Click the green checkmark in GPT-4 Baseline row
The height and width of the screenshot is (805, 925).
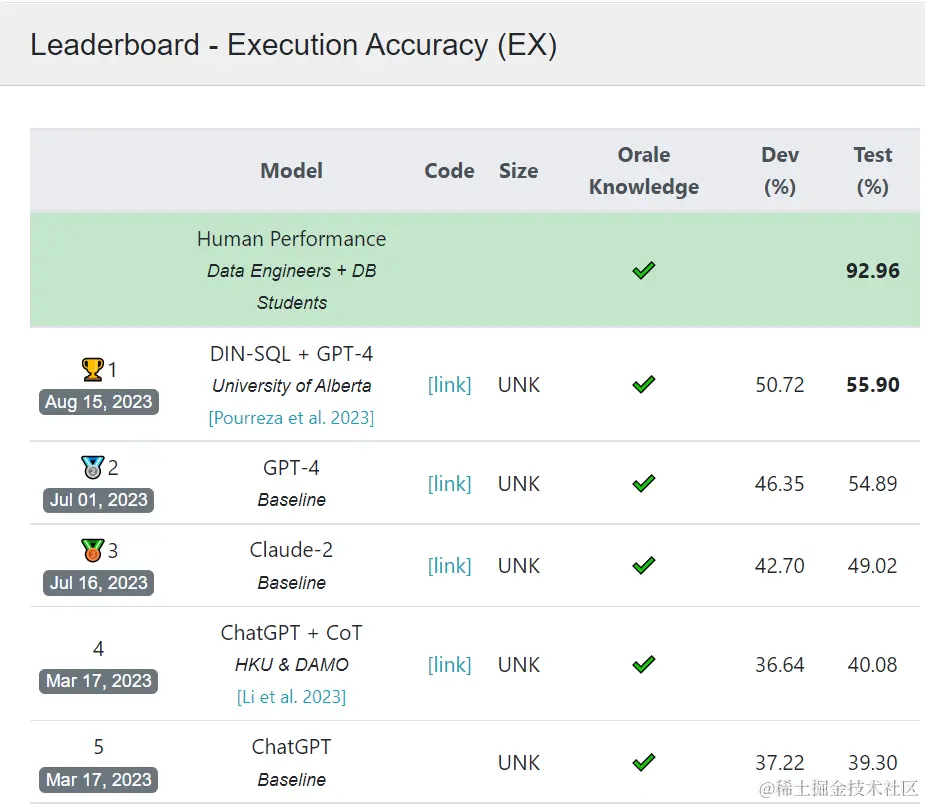pyautogui.click(x=644, y=483)
